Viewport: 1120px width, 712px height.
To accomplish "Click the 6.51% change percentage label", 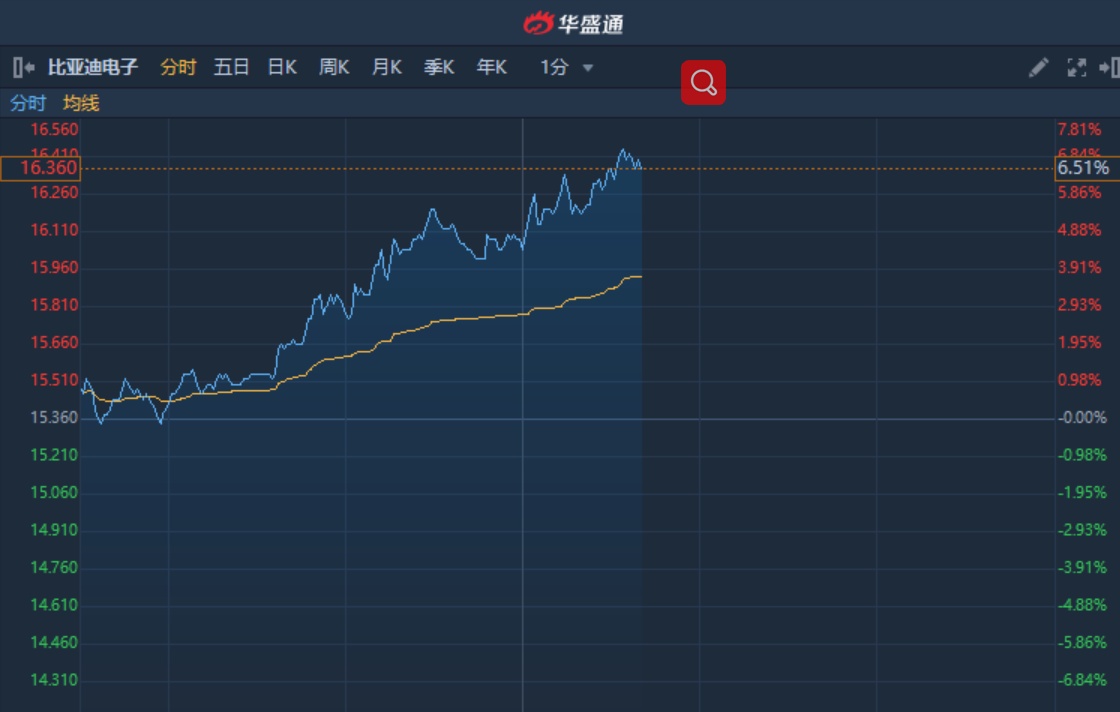I will 1083,168.
